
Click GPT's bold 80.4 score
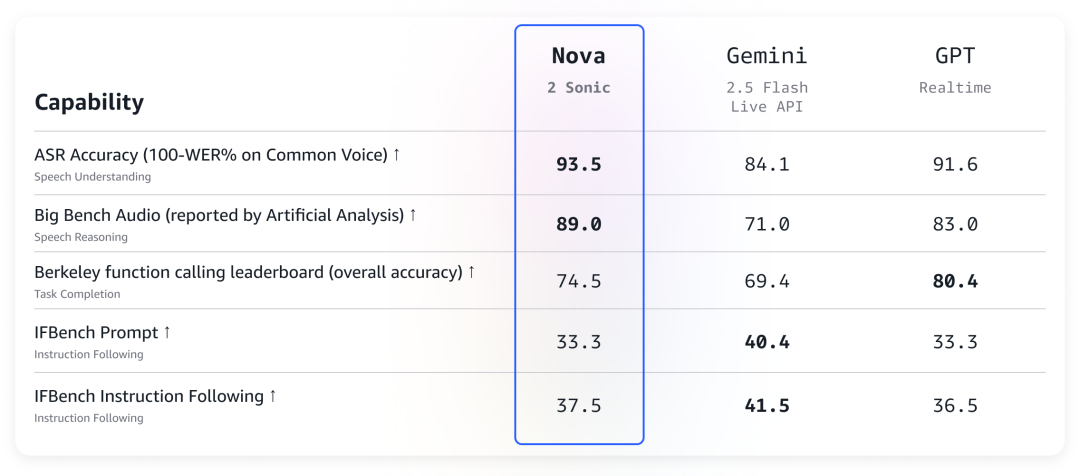point(955,282)
